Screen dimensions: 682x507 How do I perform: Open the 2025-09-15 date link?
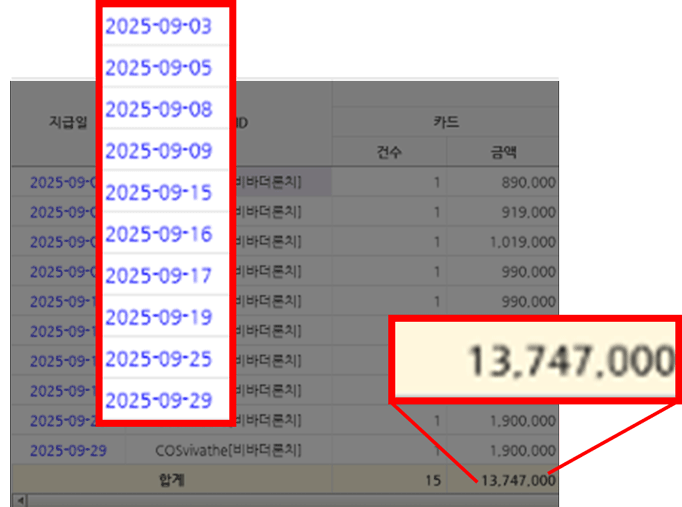click(x=158, y=192)
